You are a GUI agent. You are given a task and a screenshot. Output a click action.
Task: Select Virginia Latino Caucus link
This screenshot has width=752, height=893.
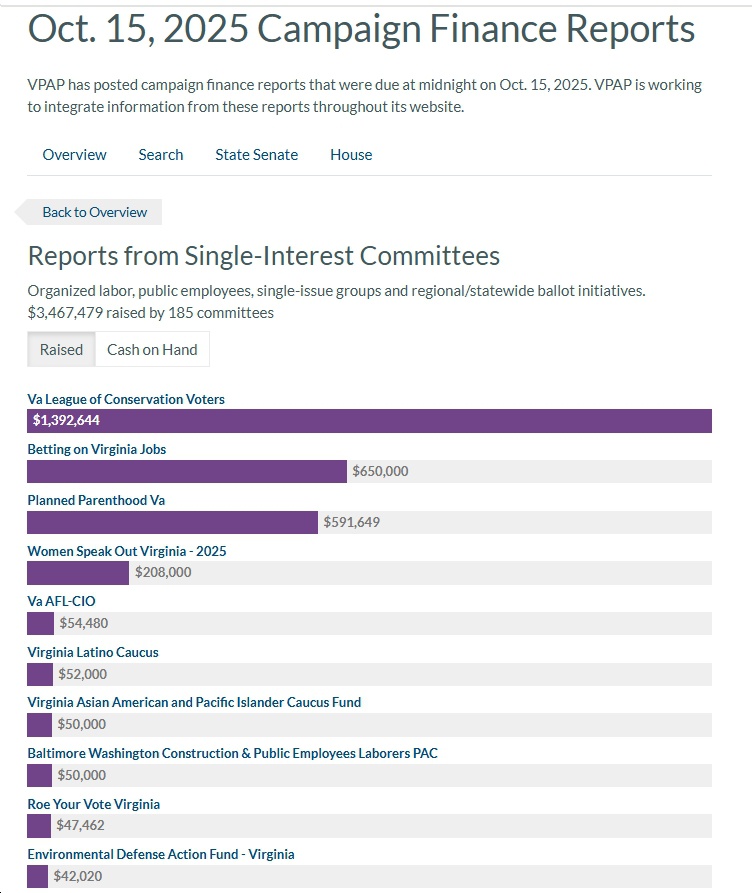click(x=93, y=652)
